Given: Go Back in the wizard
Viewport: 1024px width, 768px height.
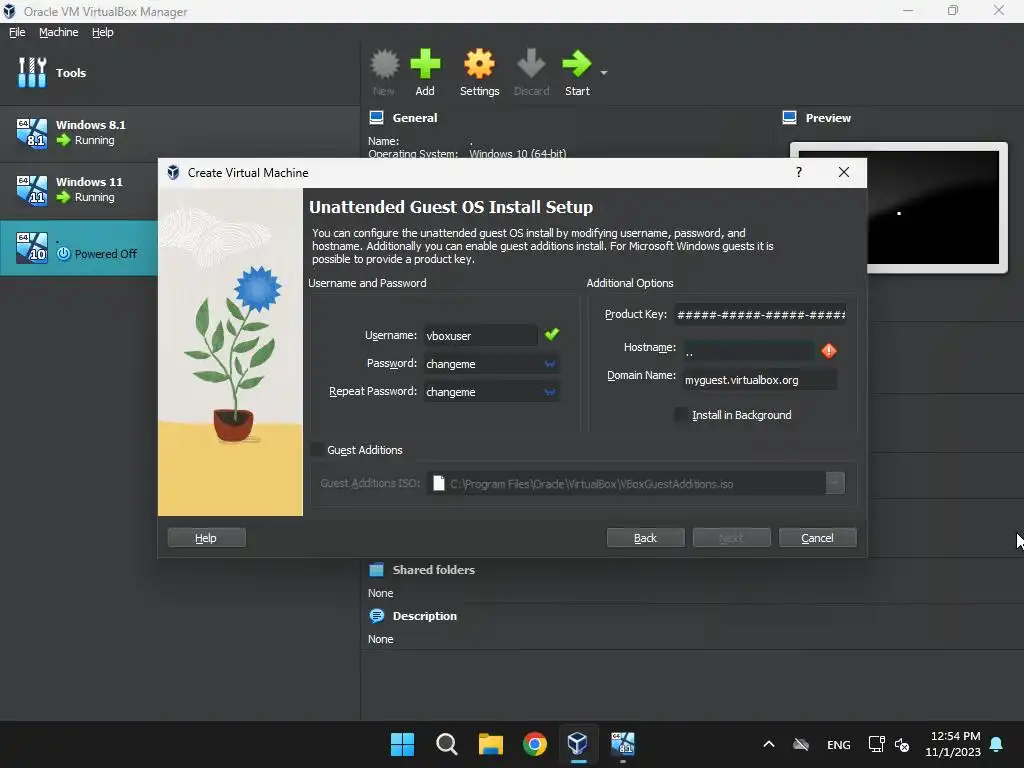Looking at the screenshot, I should 645,537.
